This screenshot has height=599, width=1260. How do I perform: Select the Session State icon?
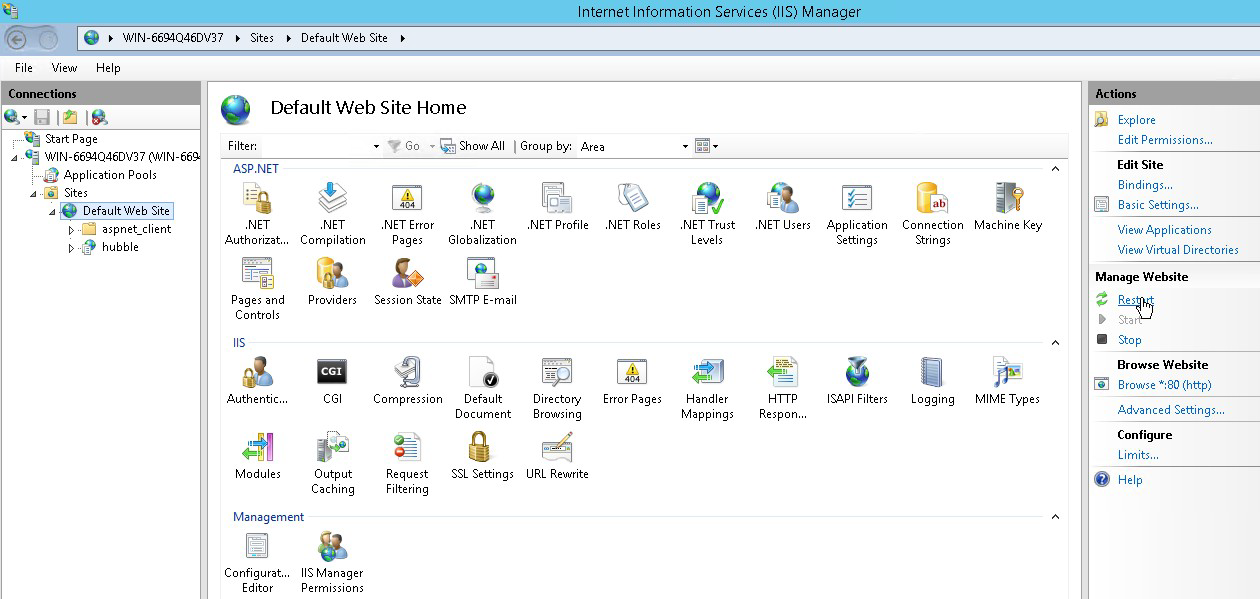(407, 280)
